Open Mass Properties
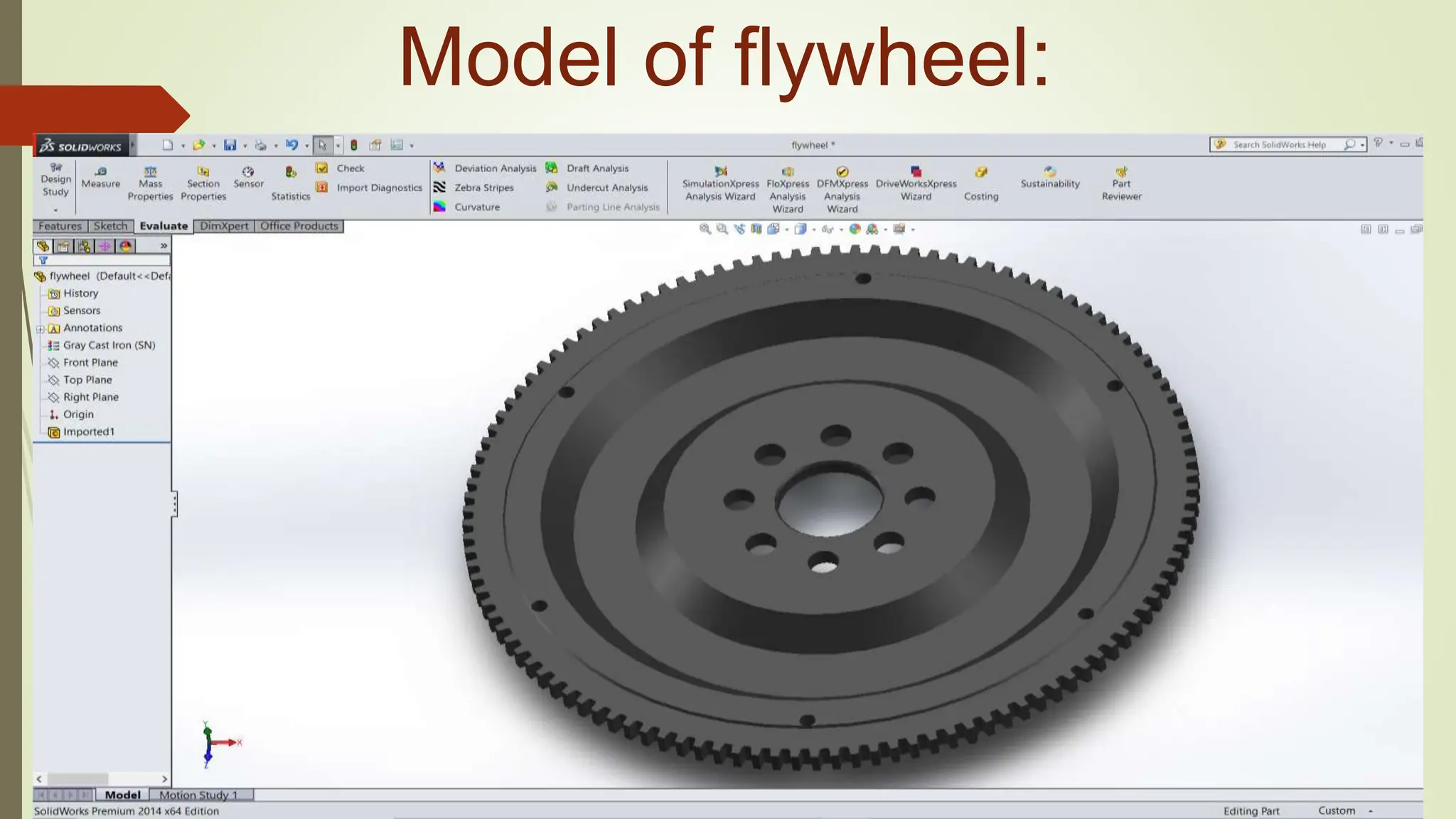 point(150,183)
